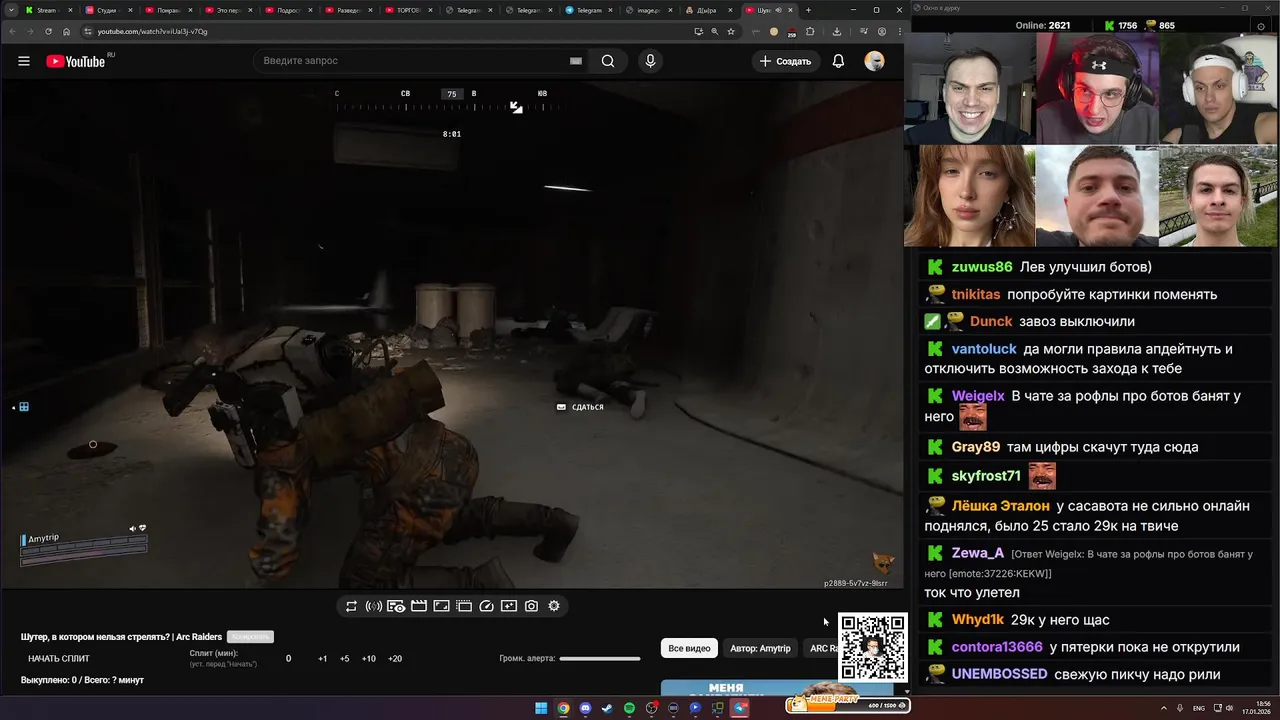Click the QR code overlay image

point(873,647)
